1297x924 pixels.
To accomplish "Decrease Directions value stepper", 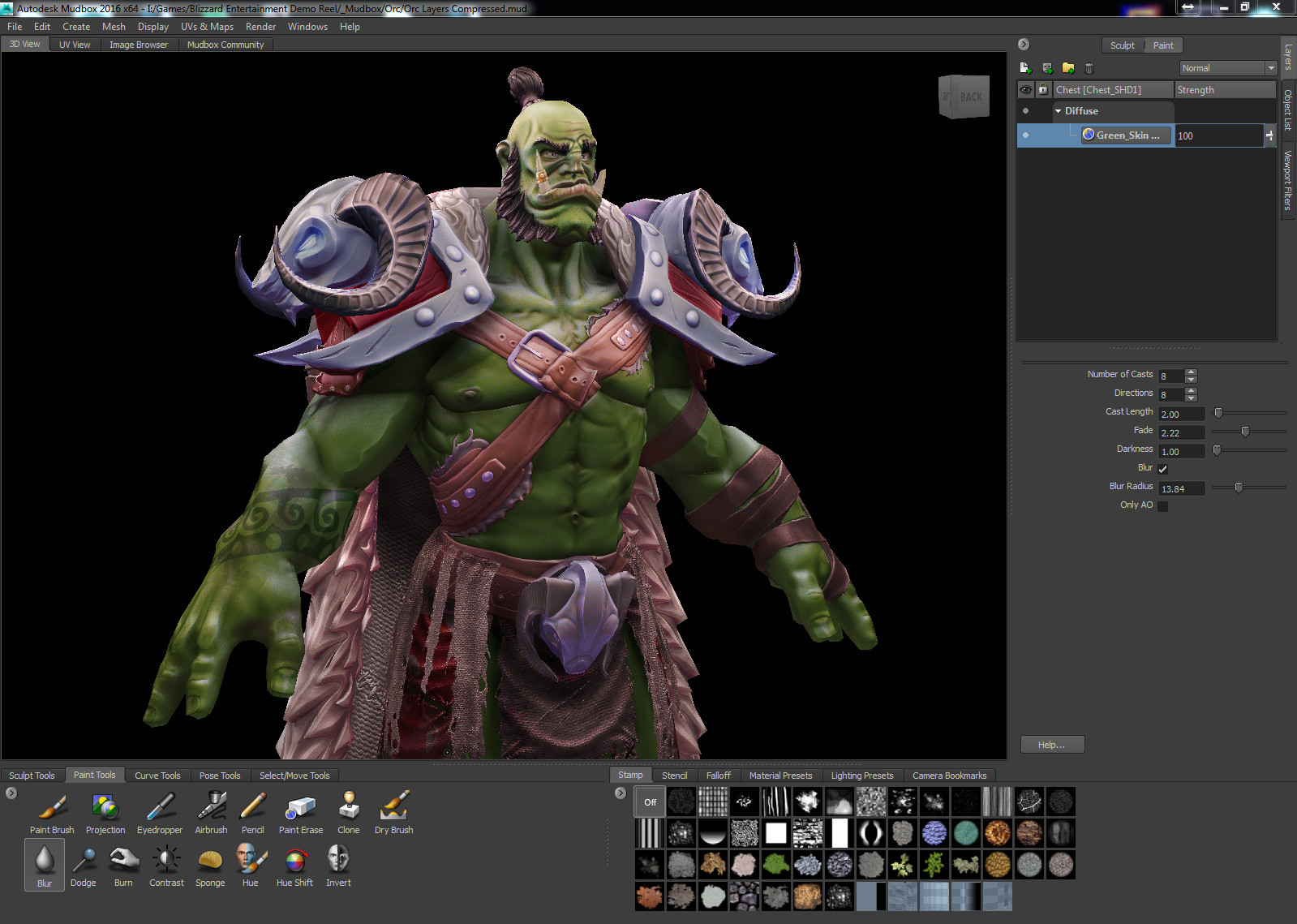I will pyautogui.click(x=1192, y=398).
